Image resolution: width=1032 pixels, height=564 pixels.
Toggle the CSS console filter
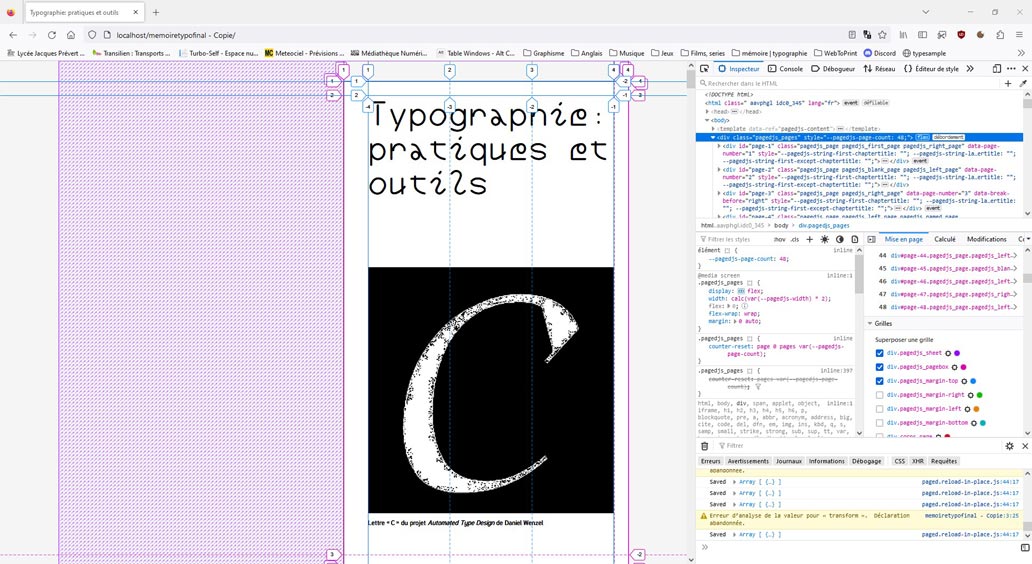coord(899,461)
